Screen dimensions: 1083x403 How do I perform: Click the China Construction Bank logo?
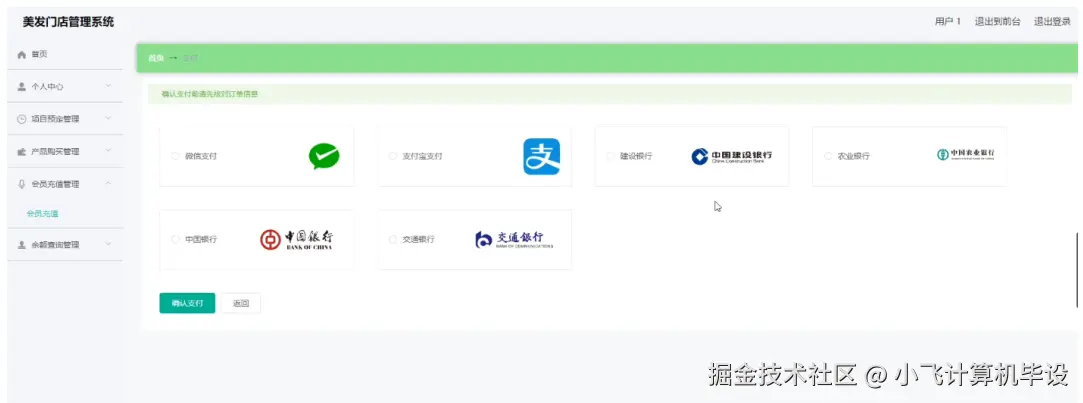coord(732,156)
